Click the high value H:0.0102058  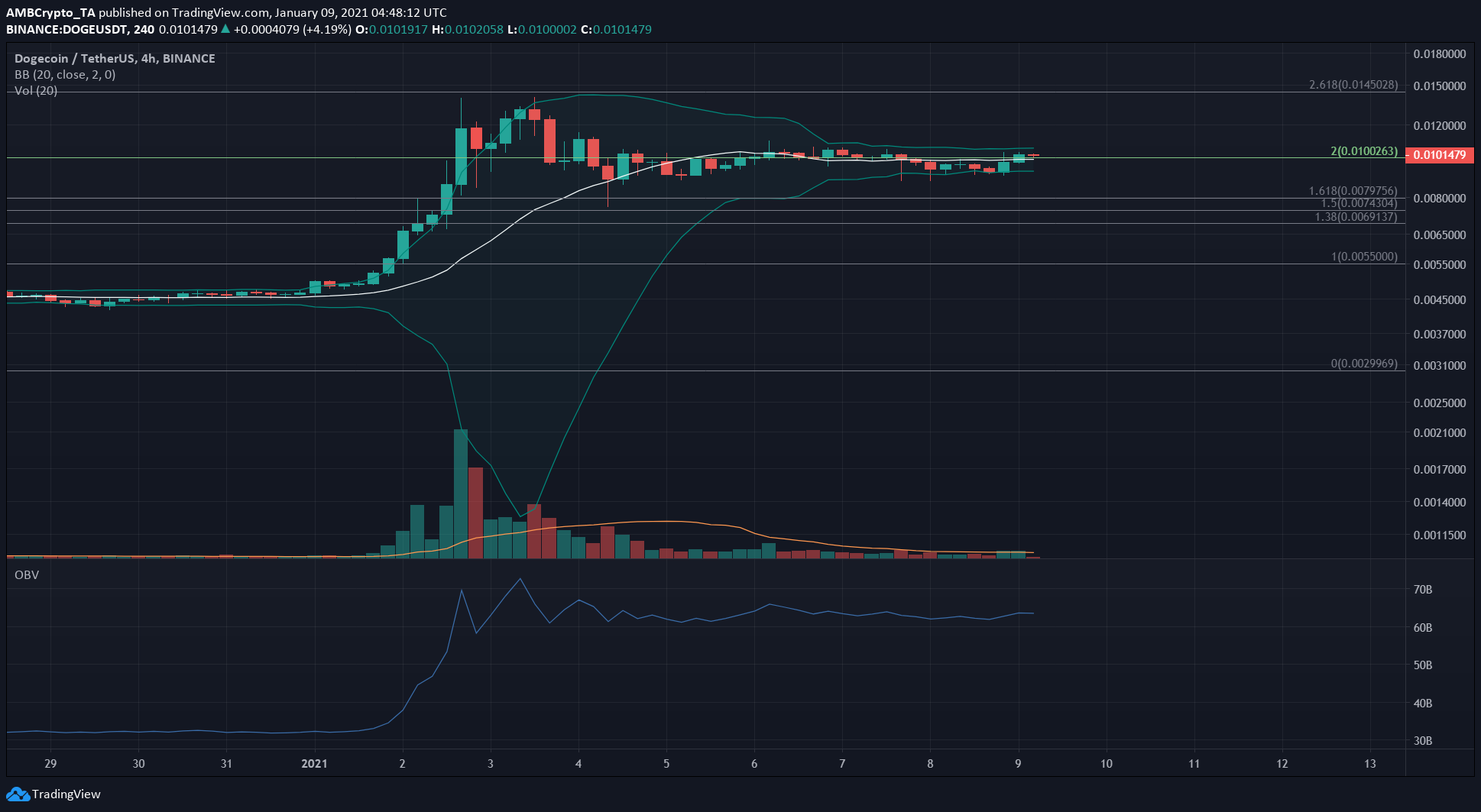pos(468,30)
